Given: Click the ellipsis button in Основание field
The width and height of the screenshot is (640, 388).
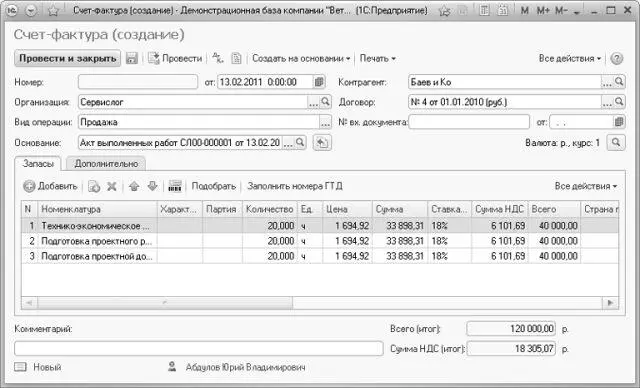Looking at the screenshot, I should [x=288, y=143].
